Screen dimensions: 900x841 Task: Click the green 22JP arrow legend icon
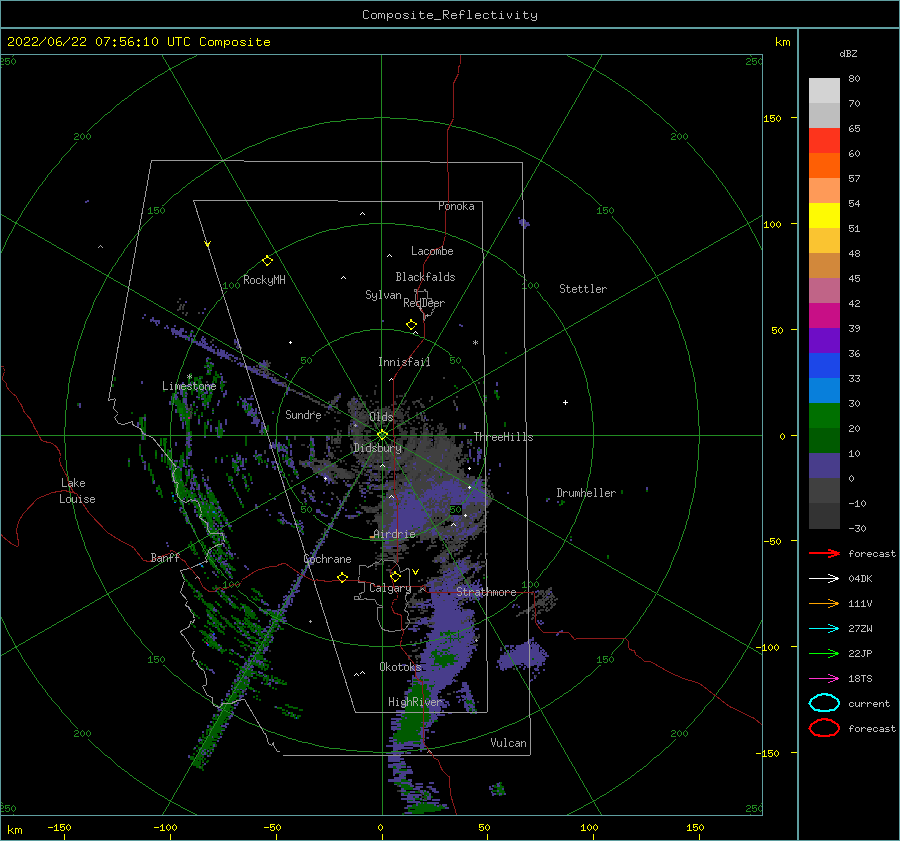(824, 653)
